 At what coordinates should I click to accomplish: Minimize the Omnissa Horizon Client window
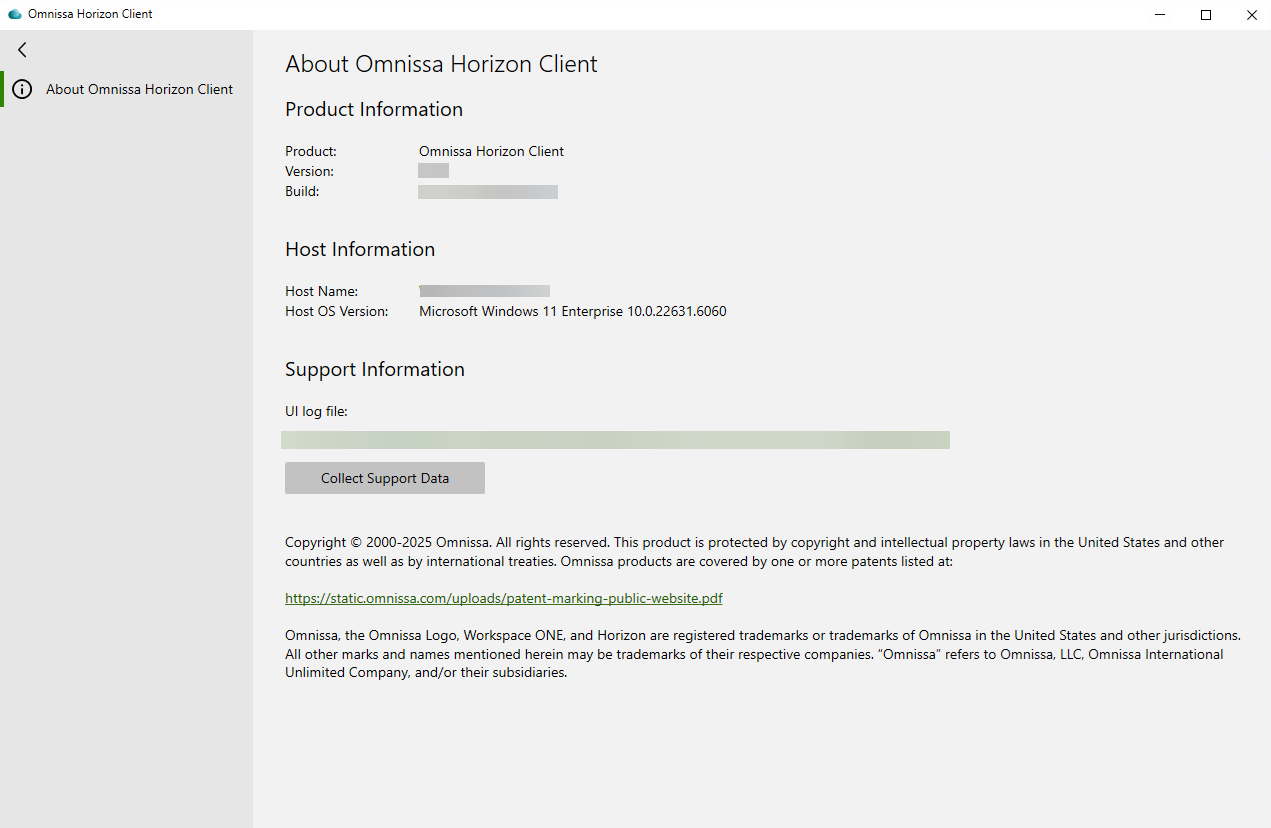click(x=1161, y=15)
